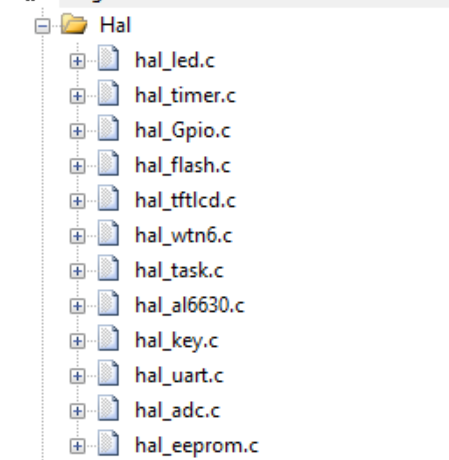Collapse the Hal folder group
The height and width of the screenshot is (460, 449).
click(x=43, y=26)
